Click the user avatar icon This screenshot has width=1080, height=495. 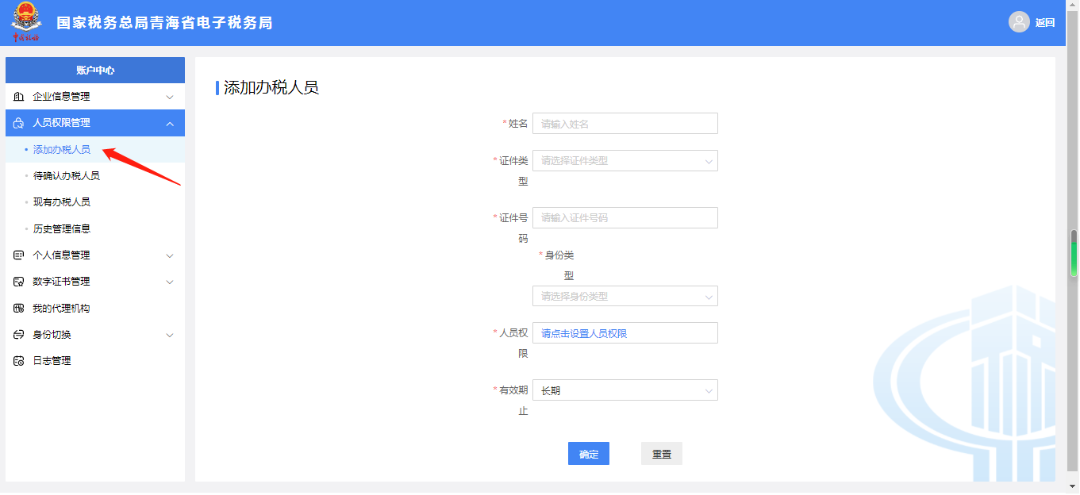pyautogui.click(x=1019, y=22)
